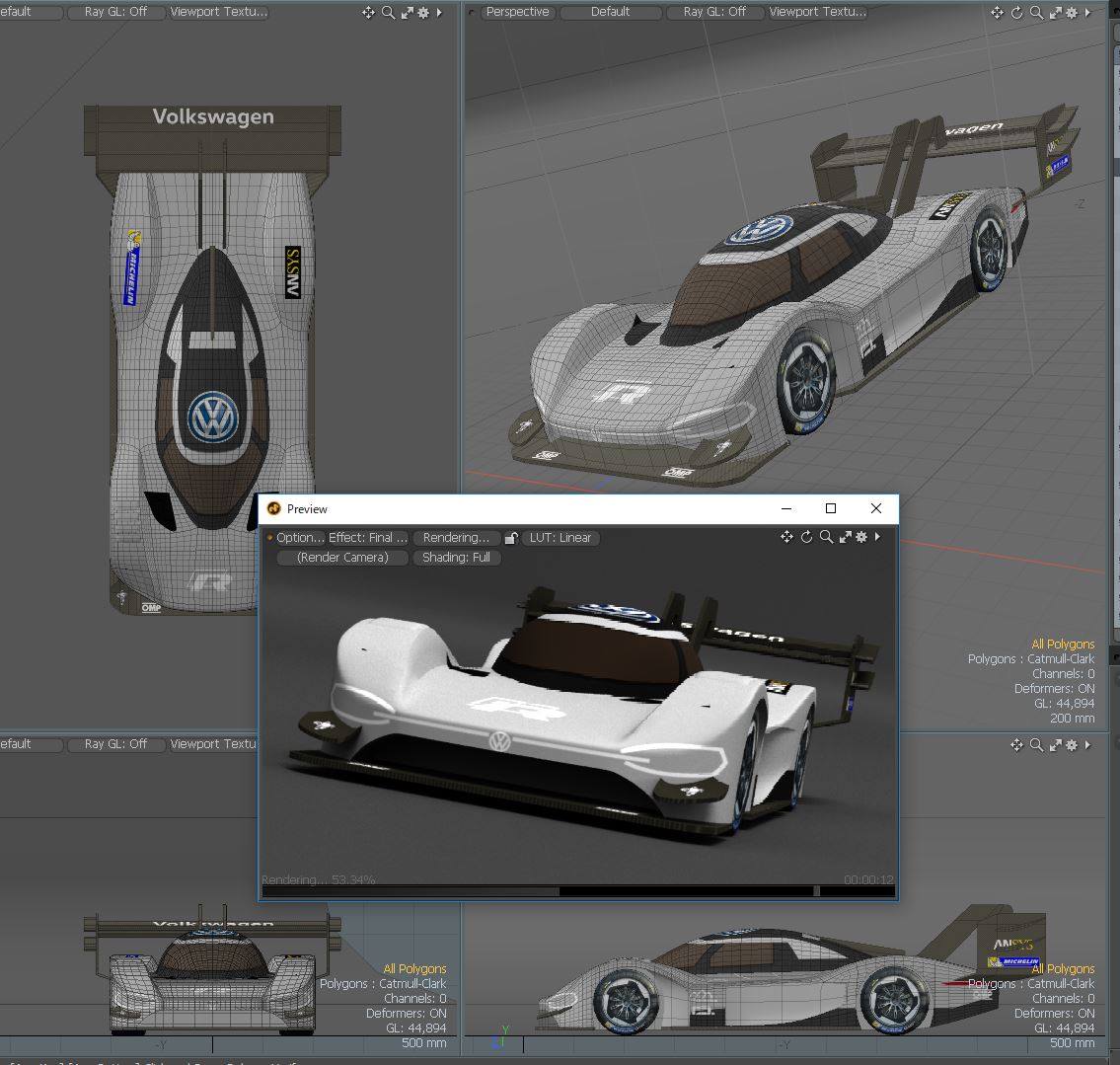Open the Perspective viewport arrow menu
1120x1065 pixels.
tap(1087, 12)
